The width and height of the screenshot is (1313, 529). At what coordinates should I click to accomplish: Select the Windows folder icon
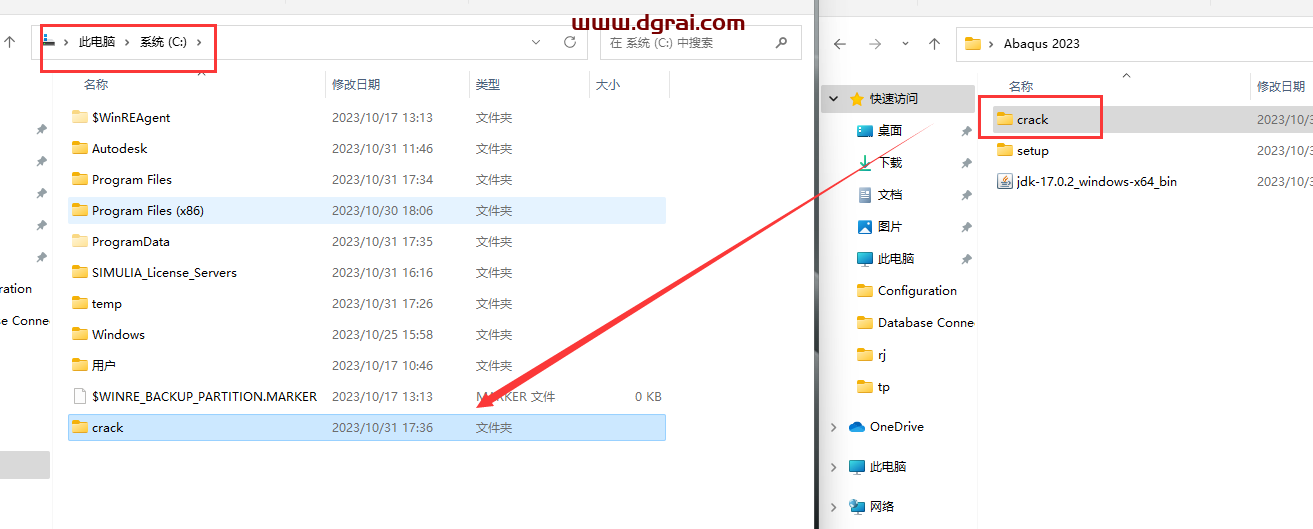(80, 334)
